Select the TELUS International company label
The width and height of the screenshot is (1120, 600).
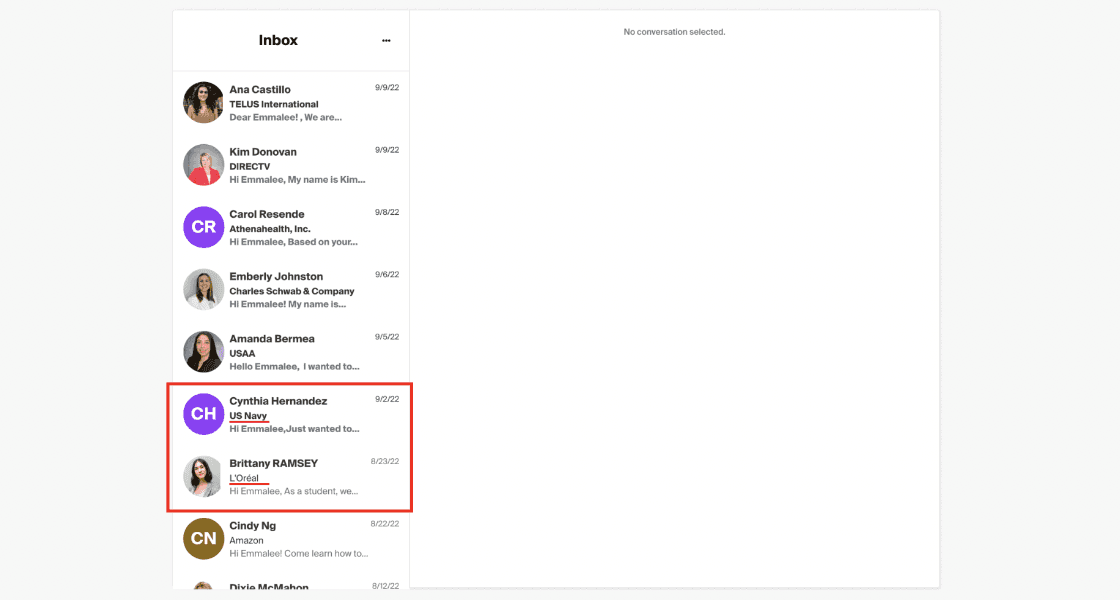click(x=274, y=104)
